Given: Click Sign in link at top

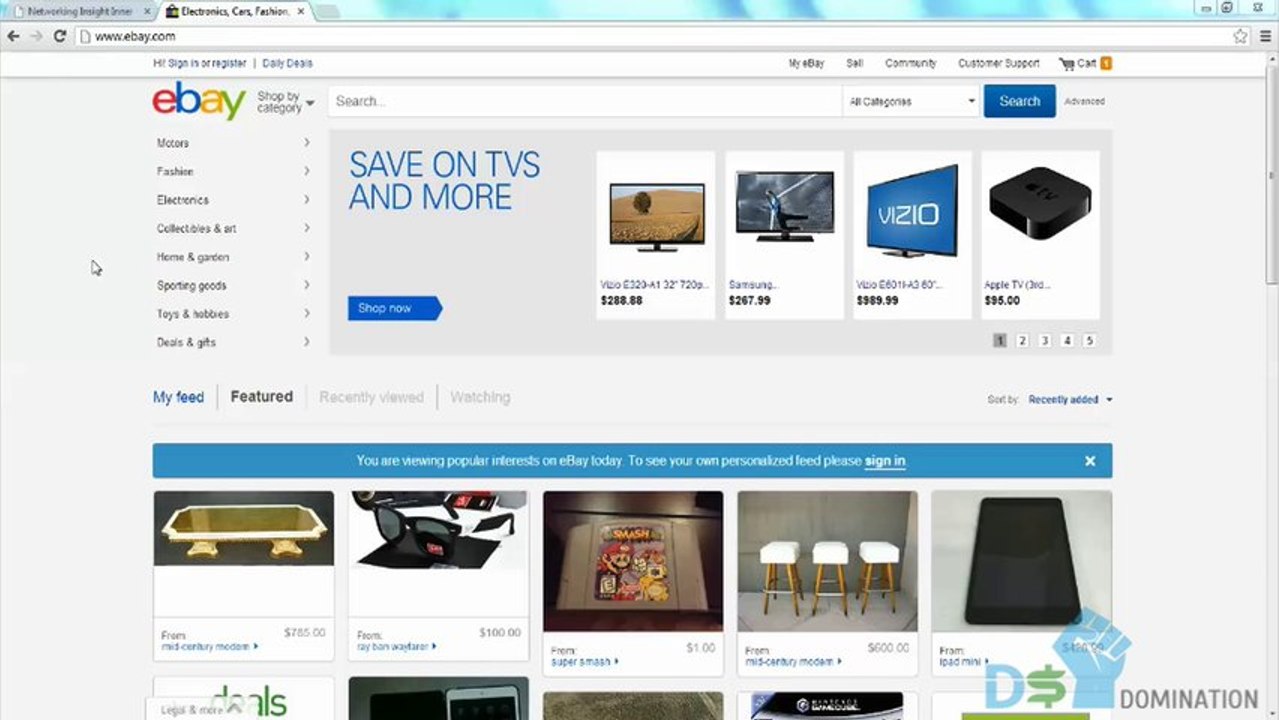Looking at the screenshot, I should coord(183,63).
